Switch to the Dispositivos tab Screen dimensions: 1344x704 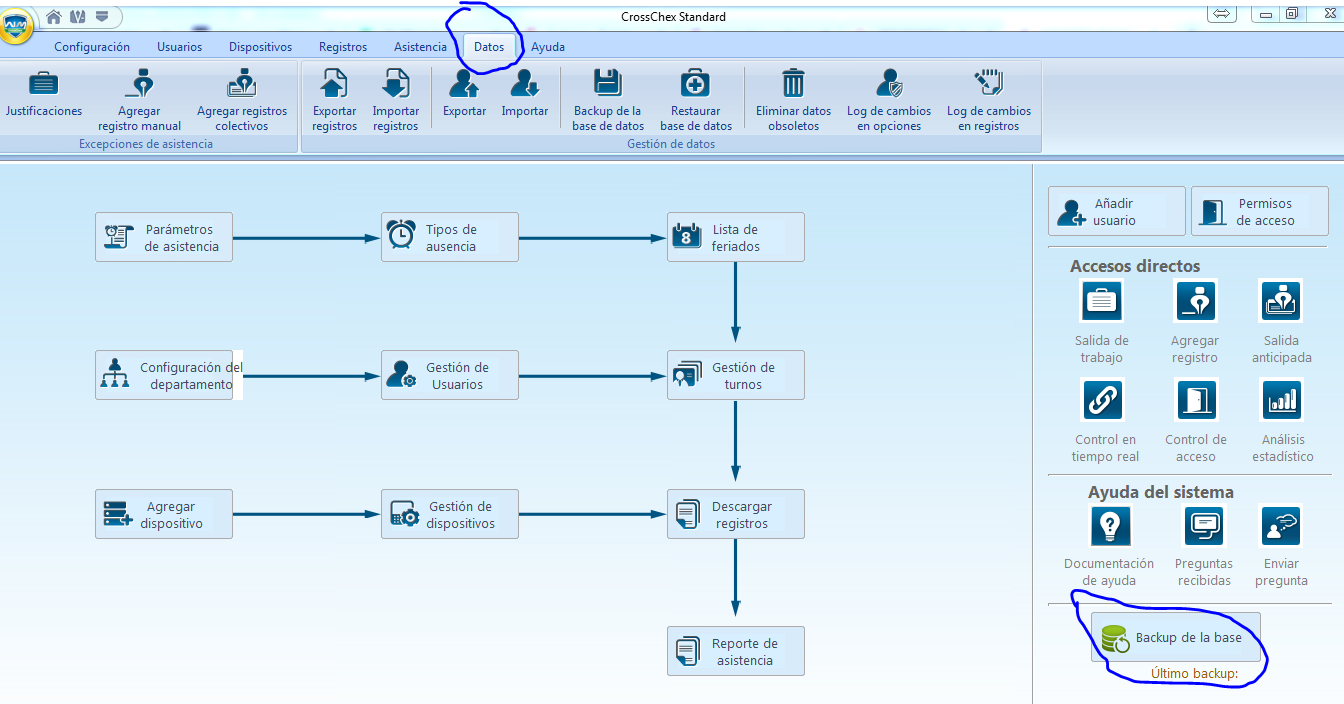point(260,47)
